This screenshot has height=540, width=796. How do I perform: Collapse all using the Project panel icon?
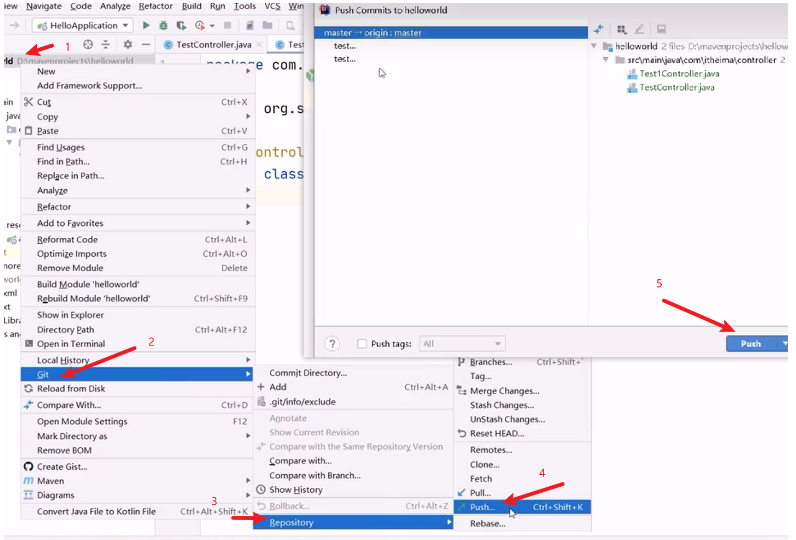[x=106, y=44]
